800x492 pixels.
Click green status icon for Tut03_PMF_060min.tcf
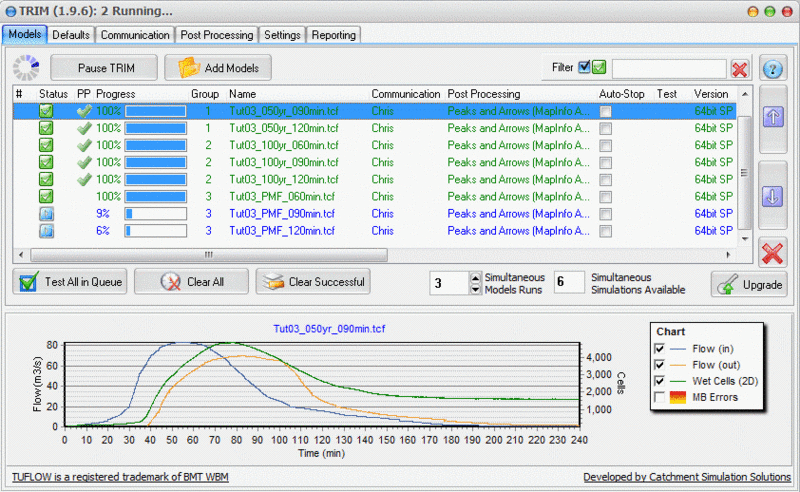(x=46, y=197)
